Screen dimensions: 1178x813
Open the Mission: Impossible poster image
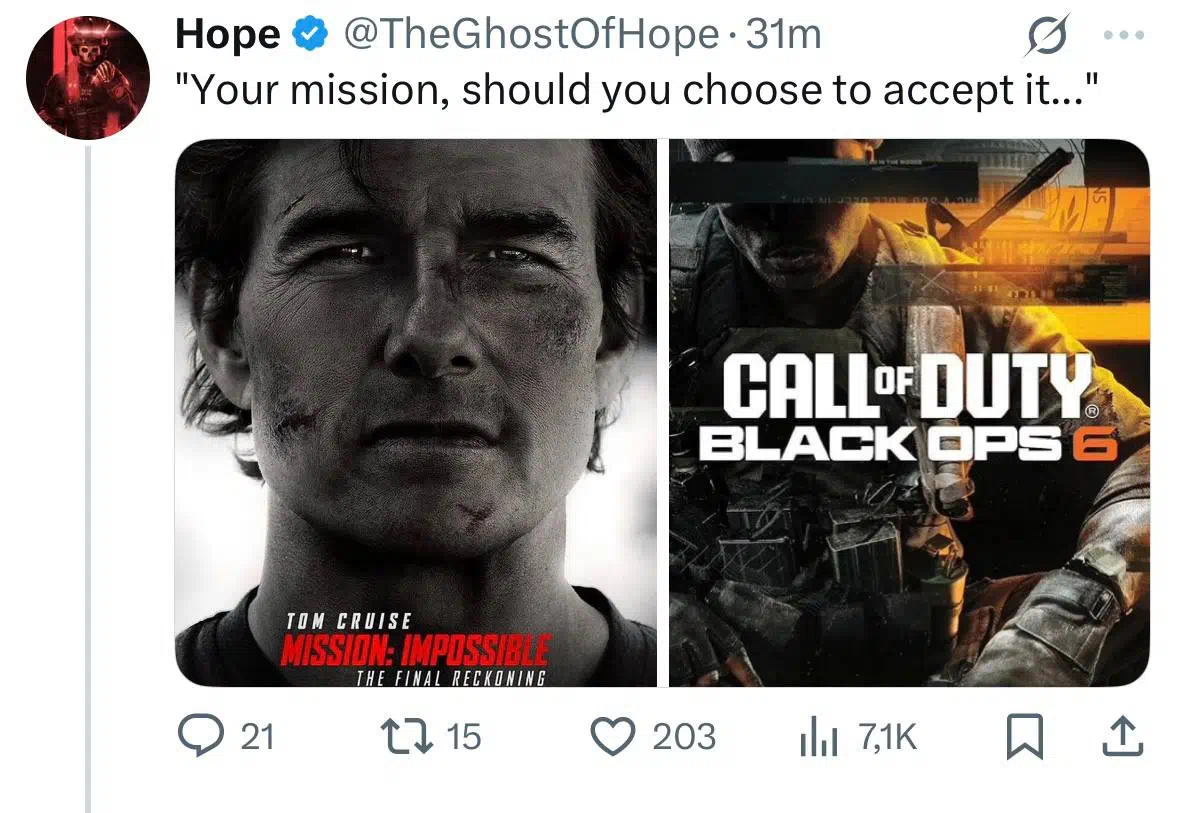point(416,413)
